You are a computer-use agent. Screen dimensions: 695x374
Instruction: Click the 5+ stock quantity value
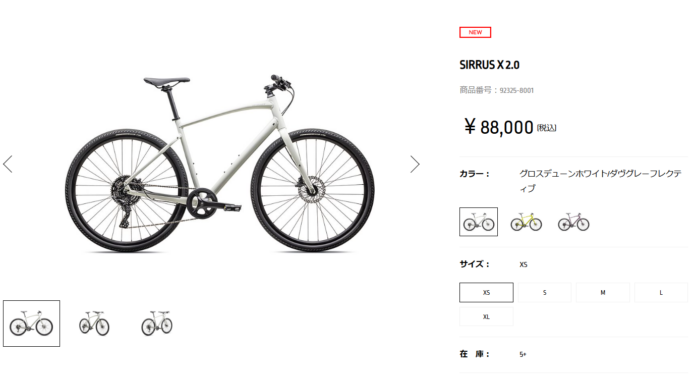coord(523,355)
